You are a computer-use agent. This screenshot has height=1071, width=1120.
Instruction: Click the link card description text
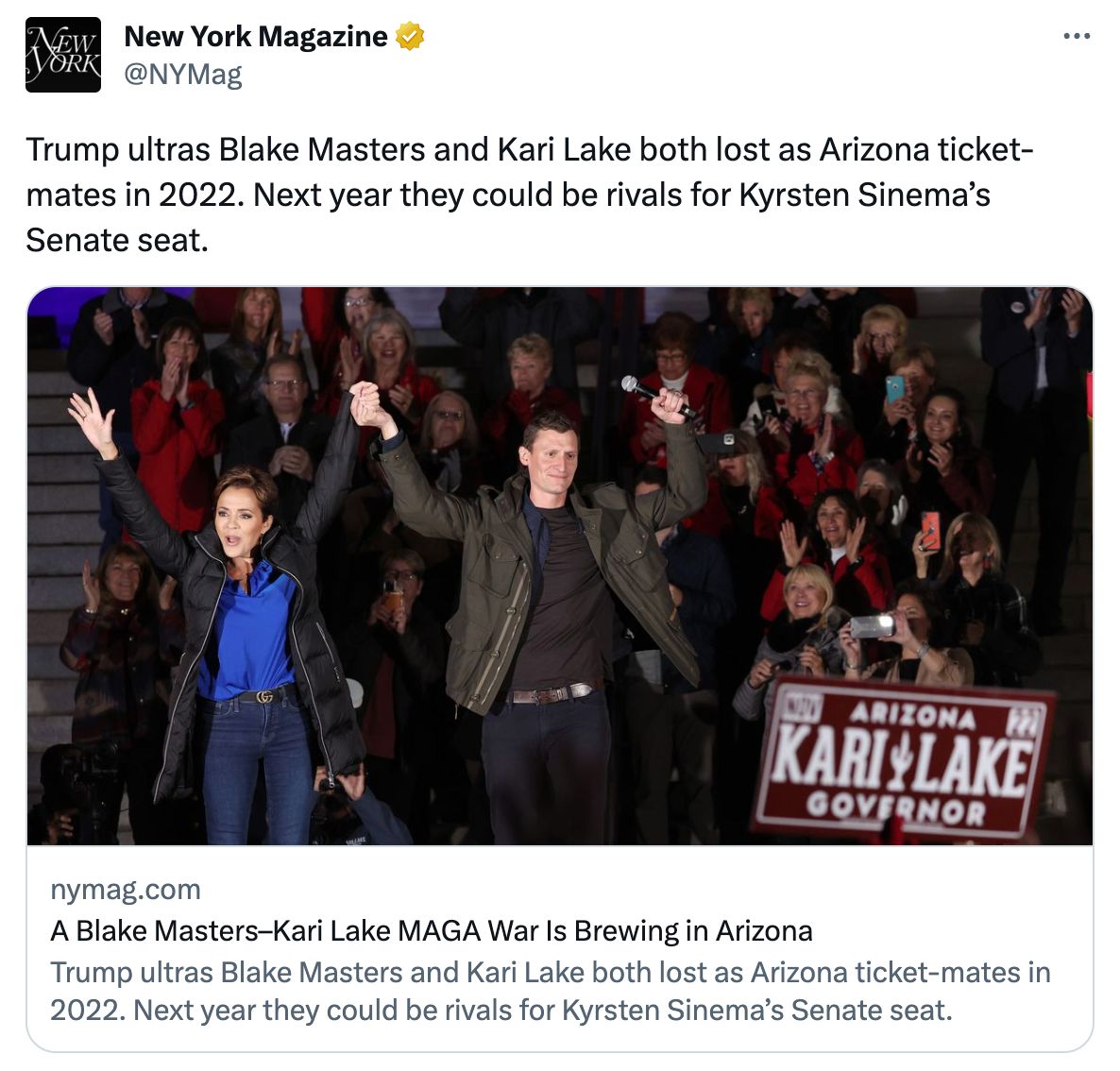pos(550,991)
